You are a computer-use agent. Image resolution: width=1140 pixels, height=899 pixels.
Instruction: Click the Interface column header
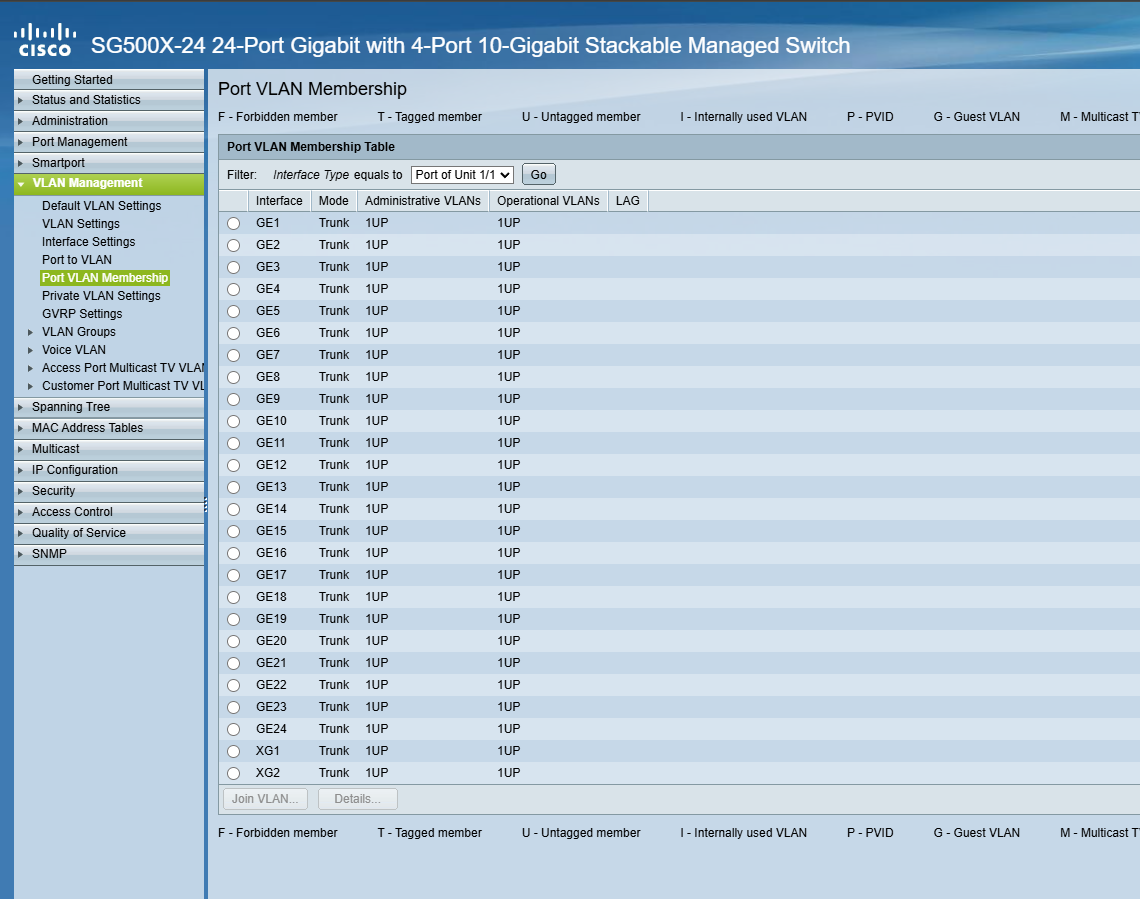tap(279, 200)
